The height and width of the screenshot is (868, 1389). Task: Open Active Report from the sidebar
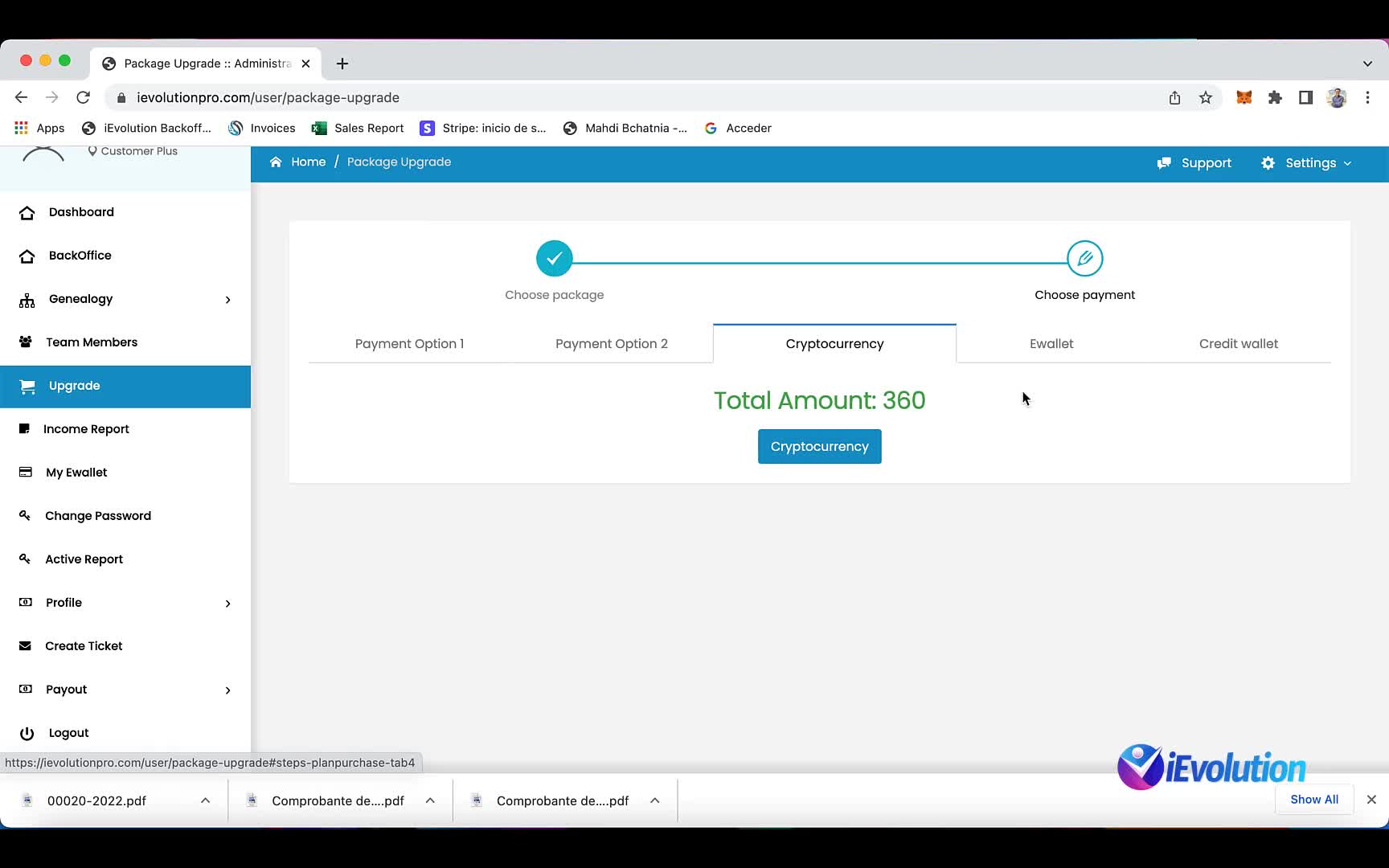[84, 559]
